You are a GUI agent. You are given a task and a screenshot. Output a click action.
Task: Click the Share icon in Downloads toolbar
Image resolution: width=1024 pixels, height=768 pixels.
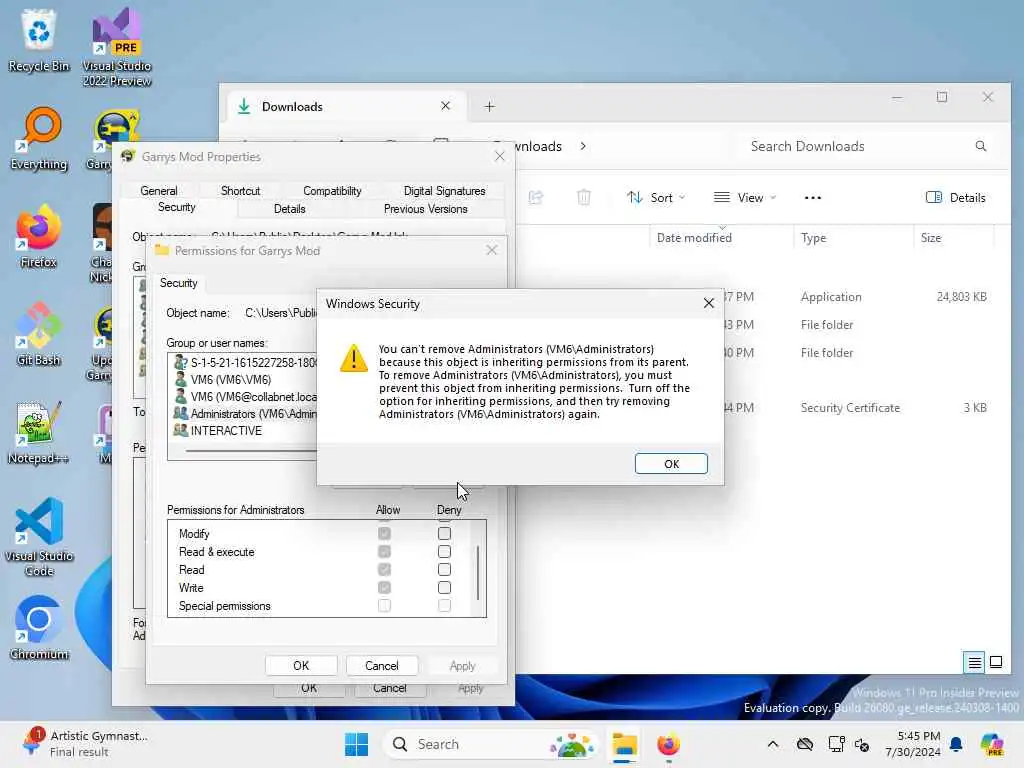[x=536, y=197]
